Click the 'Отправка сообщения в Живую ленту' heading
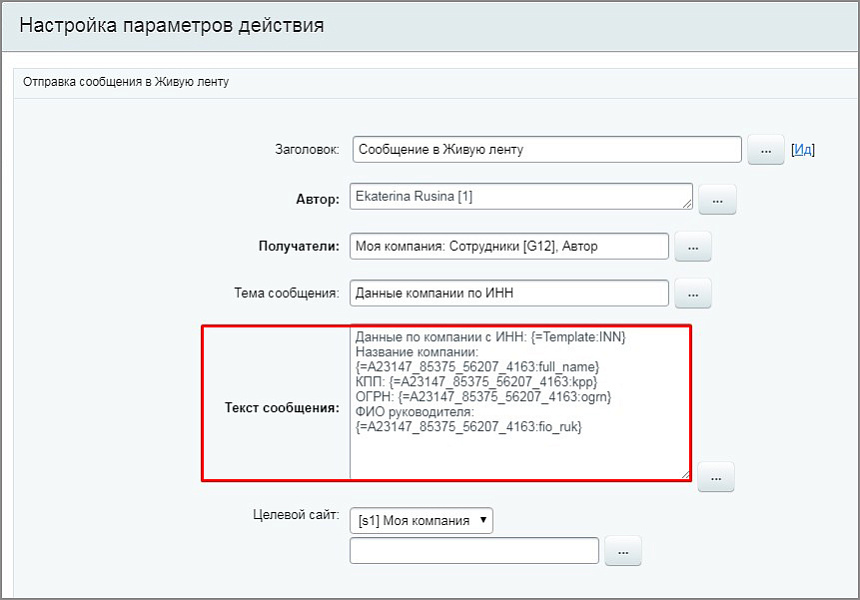 point(126,81)
